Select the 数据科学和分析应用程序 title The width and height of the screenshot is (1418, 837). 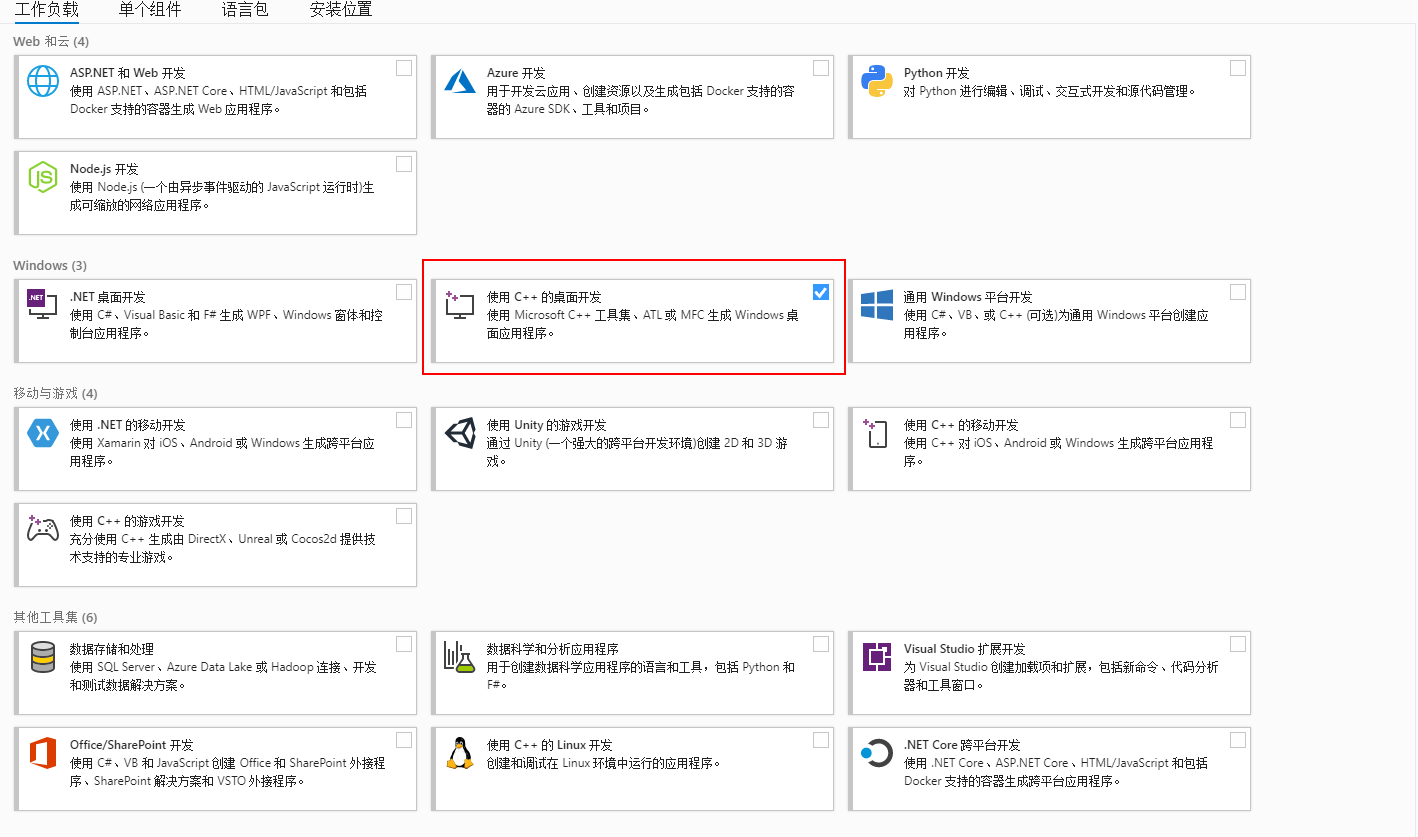click(553, 649)
